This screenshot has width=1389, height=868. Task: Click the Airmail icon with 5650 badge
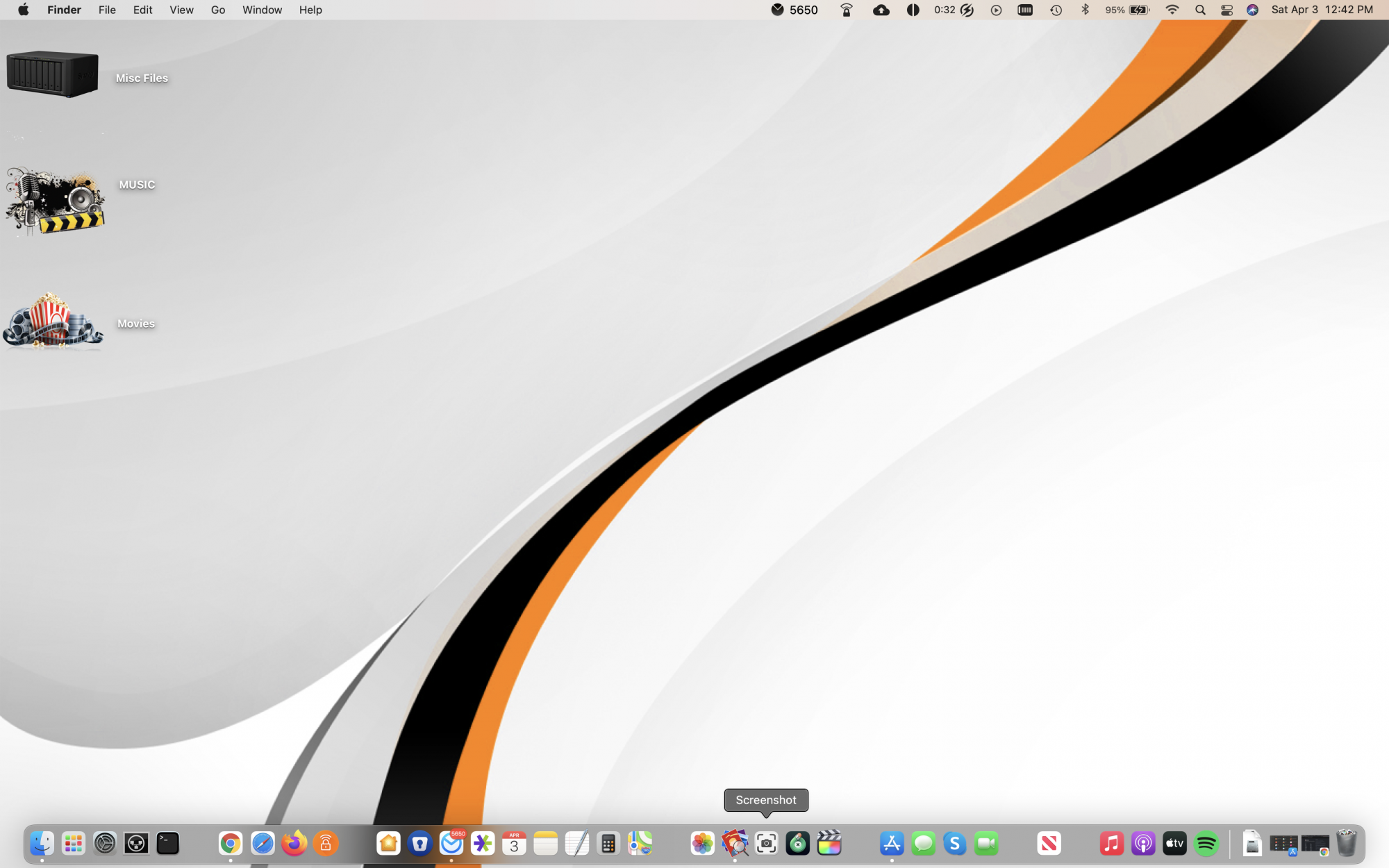coord(451,844)
